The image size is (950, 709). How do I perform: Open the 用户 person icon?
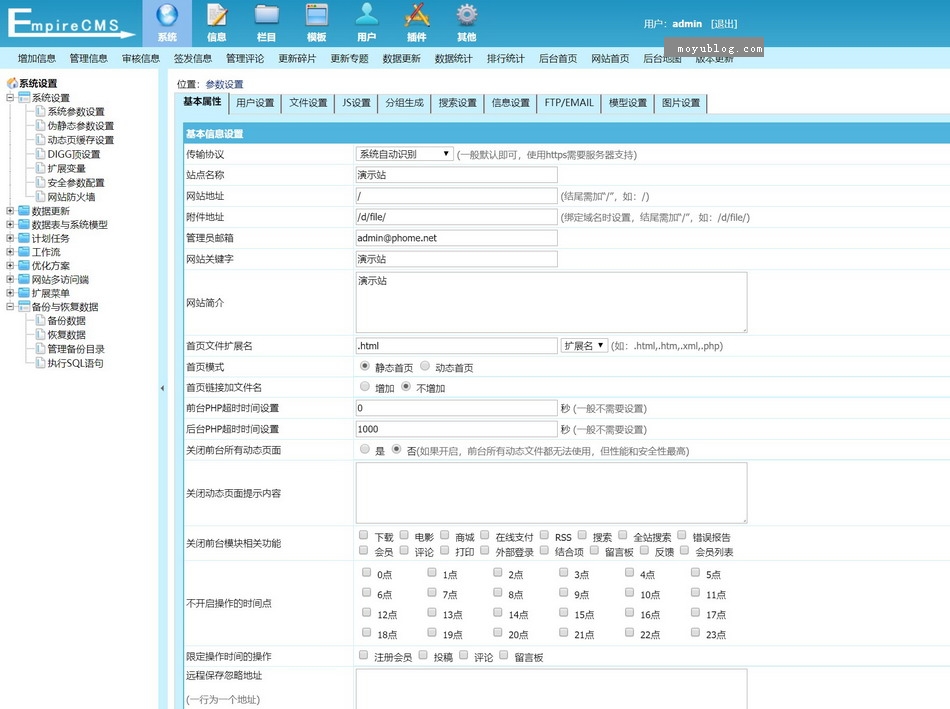(x=367, y=16)
